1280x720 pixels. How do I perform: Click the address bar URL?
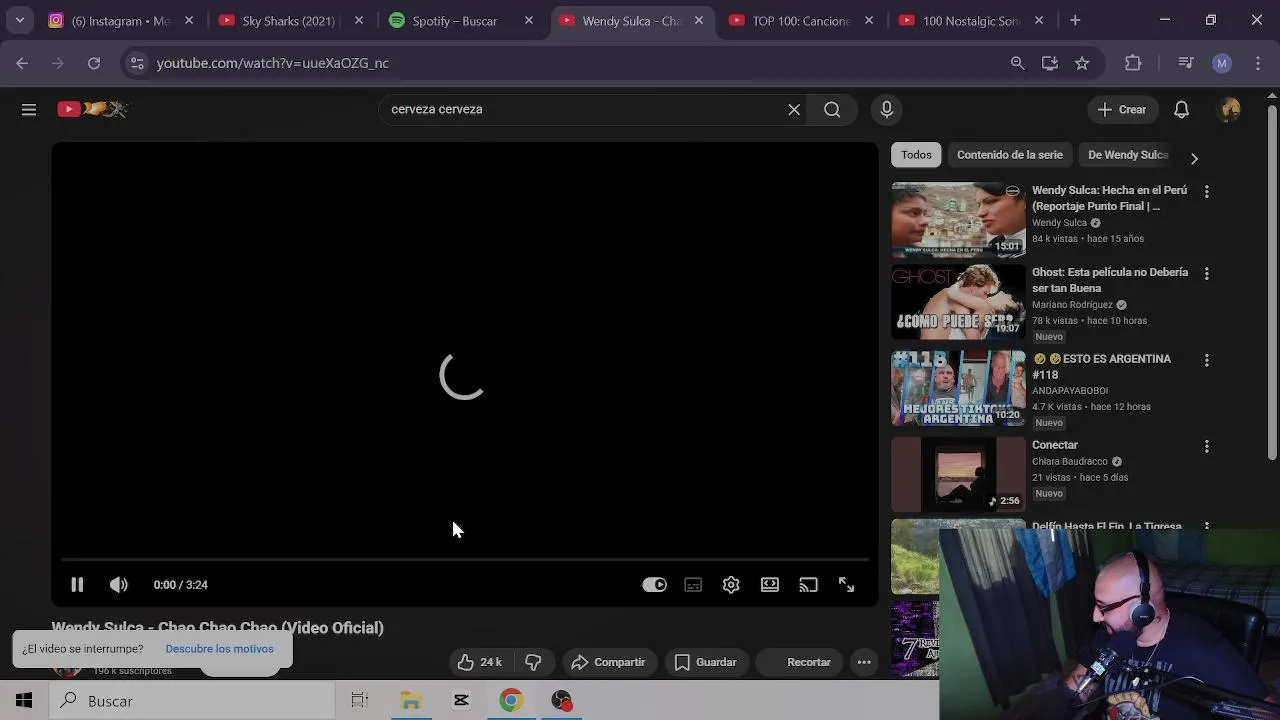point(273,63)
